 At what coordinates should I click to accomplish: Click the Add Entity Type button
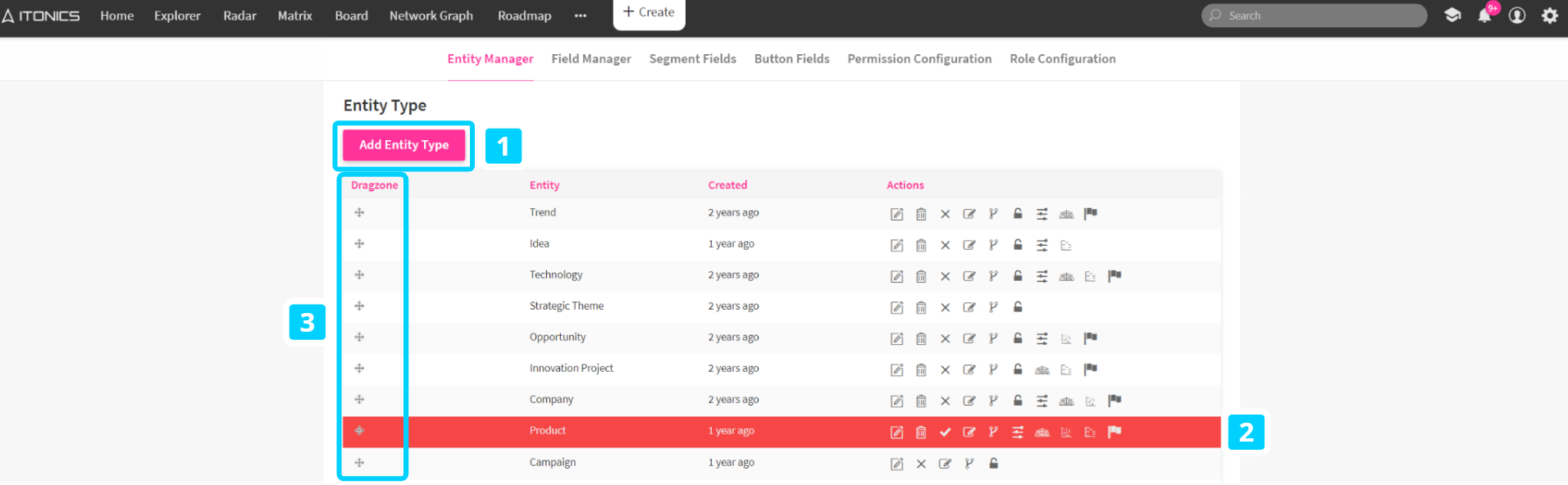(403, 145)
